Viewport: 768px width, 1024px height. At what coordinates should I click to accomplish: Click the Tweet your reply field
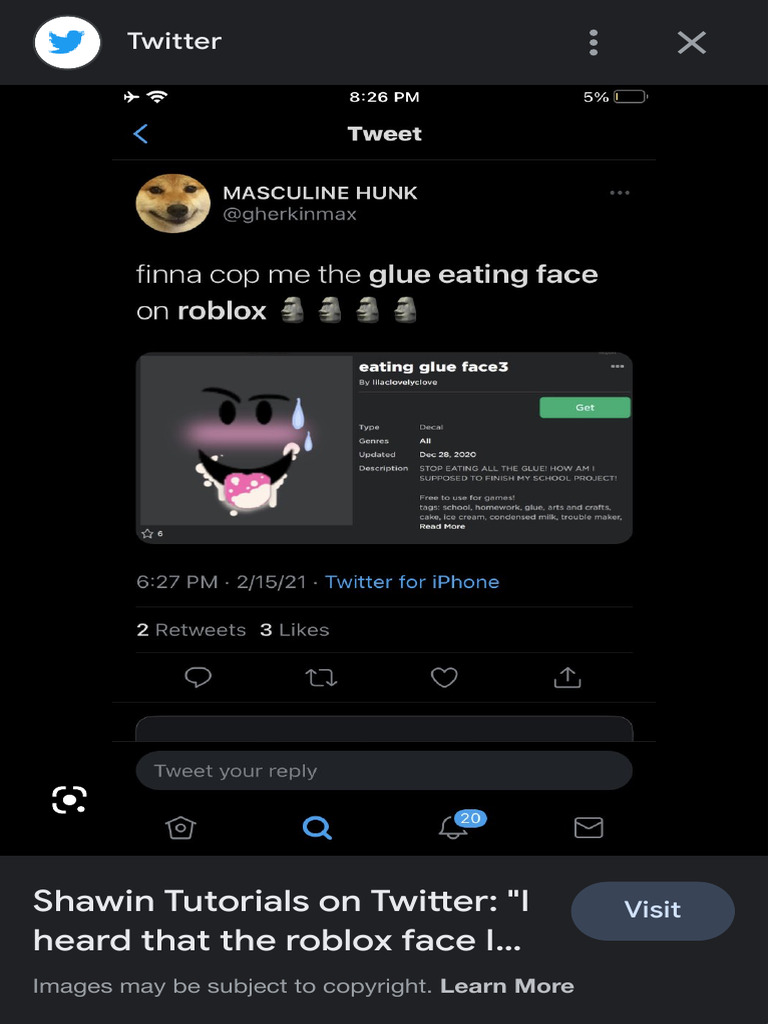click(384, 771)
